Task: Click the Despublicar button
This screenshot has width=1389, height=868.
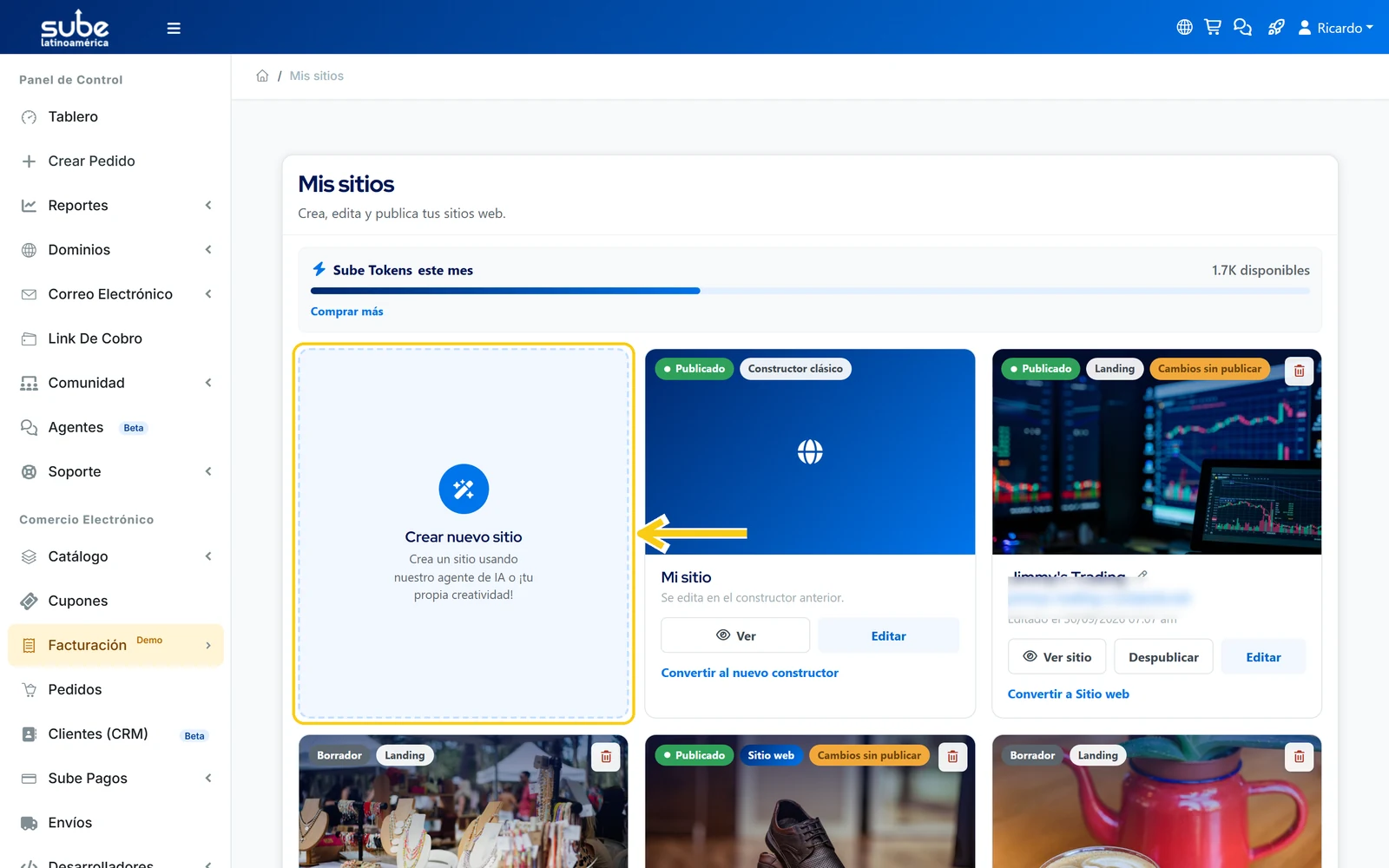Action: (1163, 657)
